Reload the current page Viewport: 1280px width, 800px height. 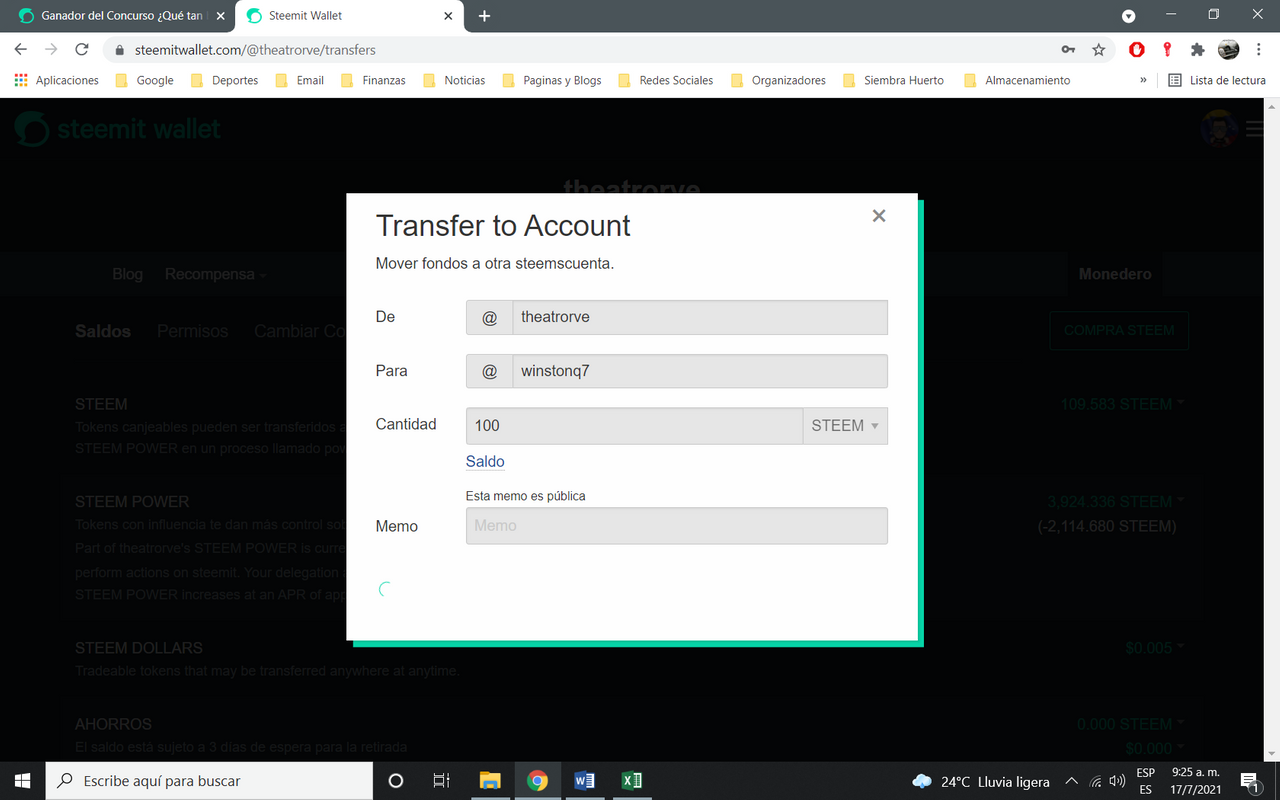[82, 49]
